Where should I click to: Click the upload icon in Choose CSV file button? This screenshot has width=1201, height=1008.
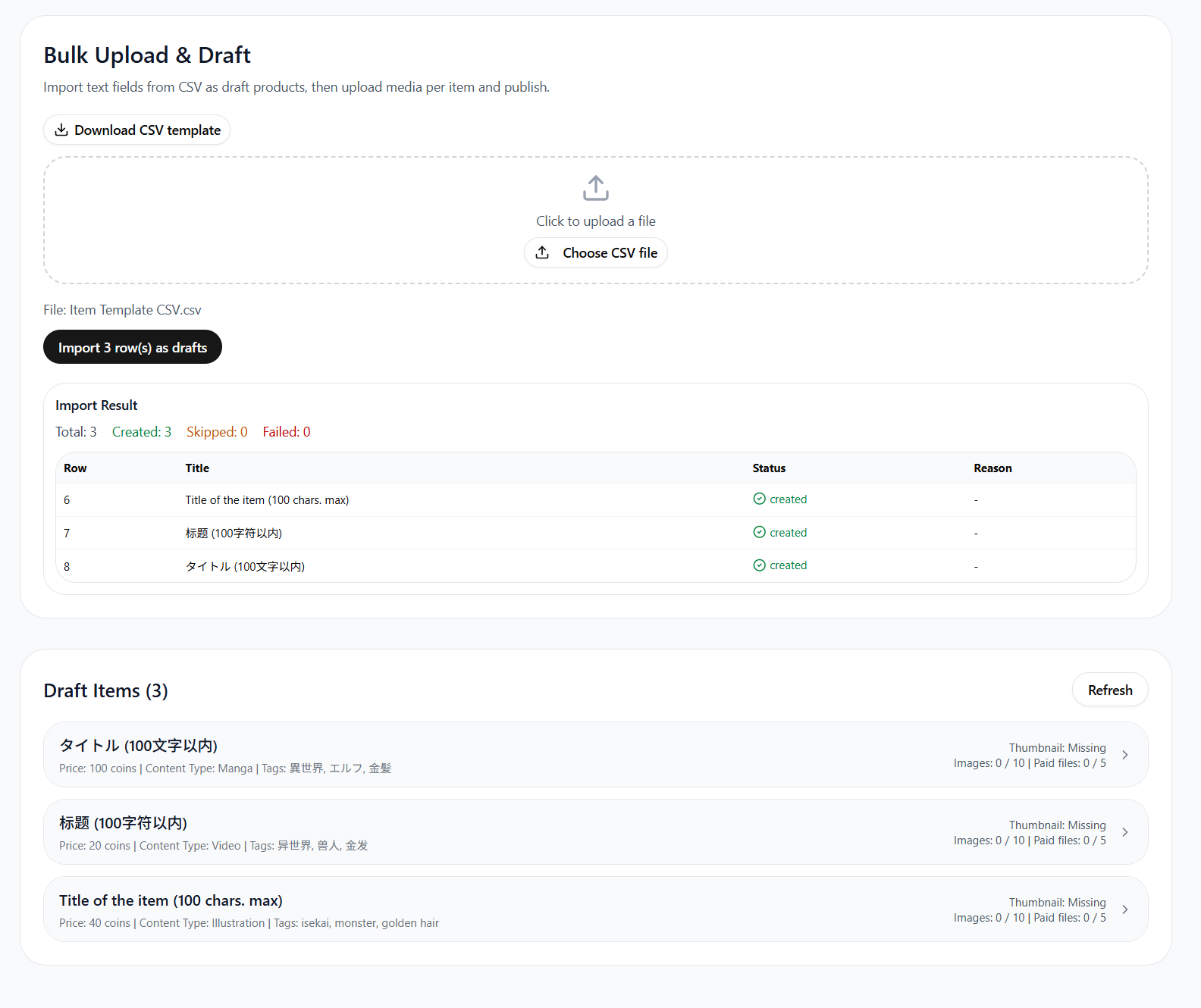(542, 252)
